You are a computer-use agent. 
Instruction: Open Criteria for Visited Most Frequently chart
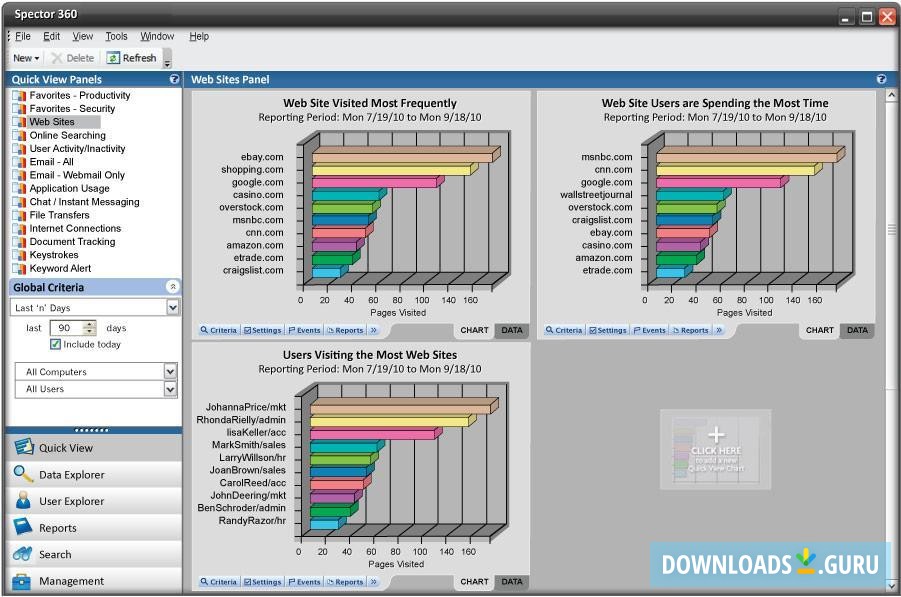click(x=218, y=330)
